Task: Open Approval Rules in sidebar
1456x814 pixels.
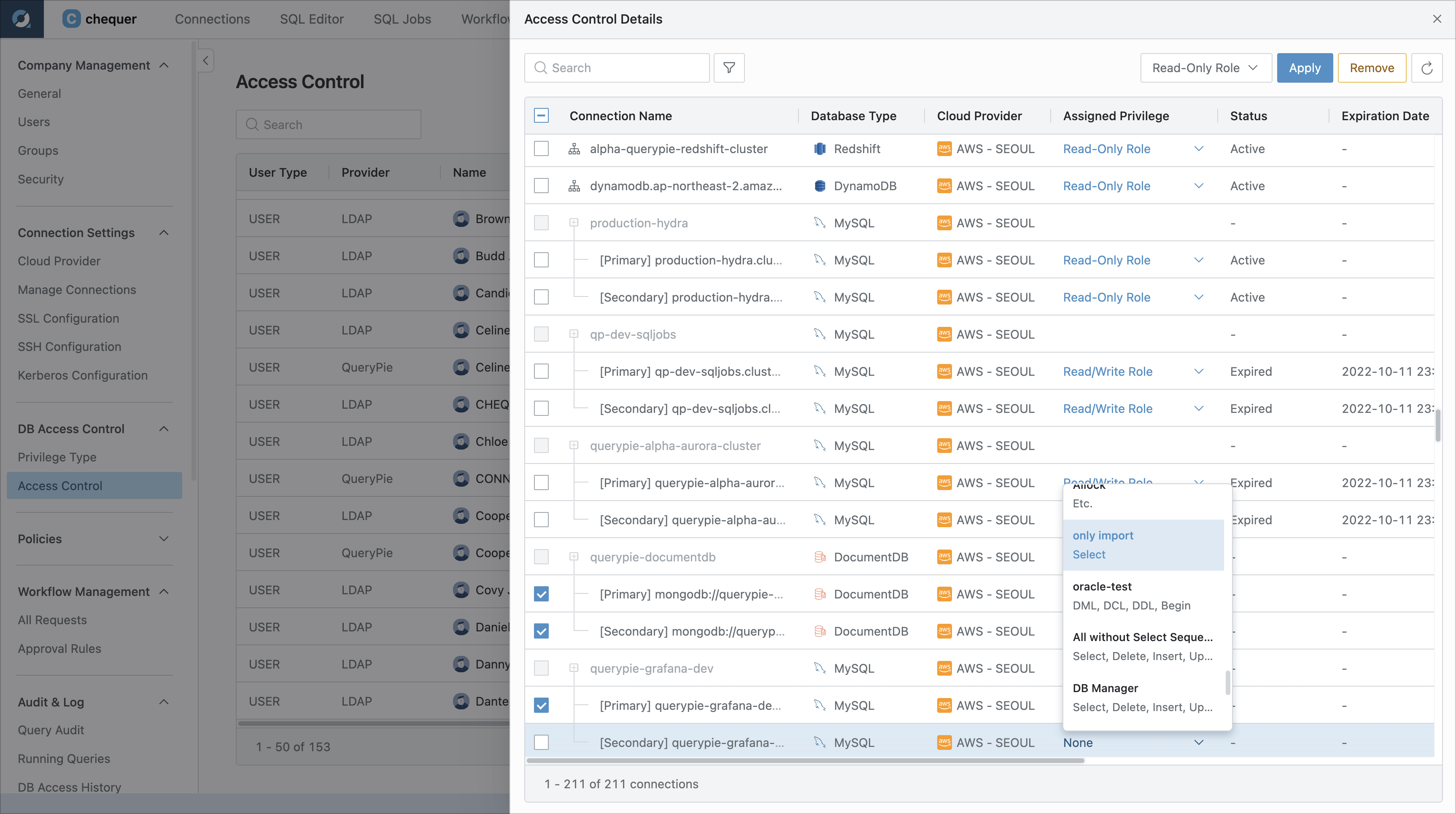Action: pos(59,648)
